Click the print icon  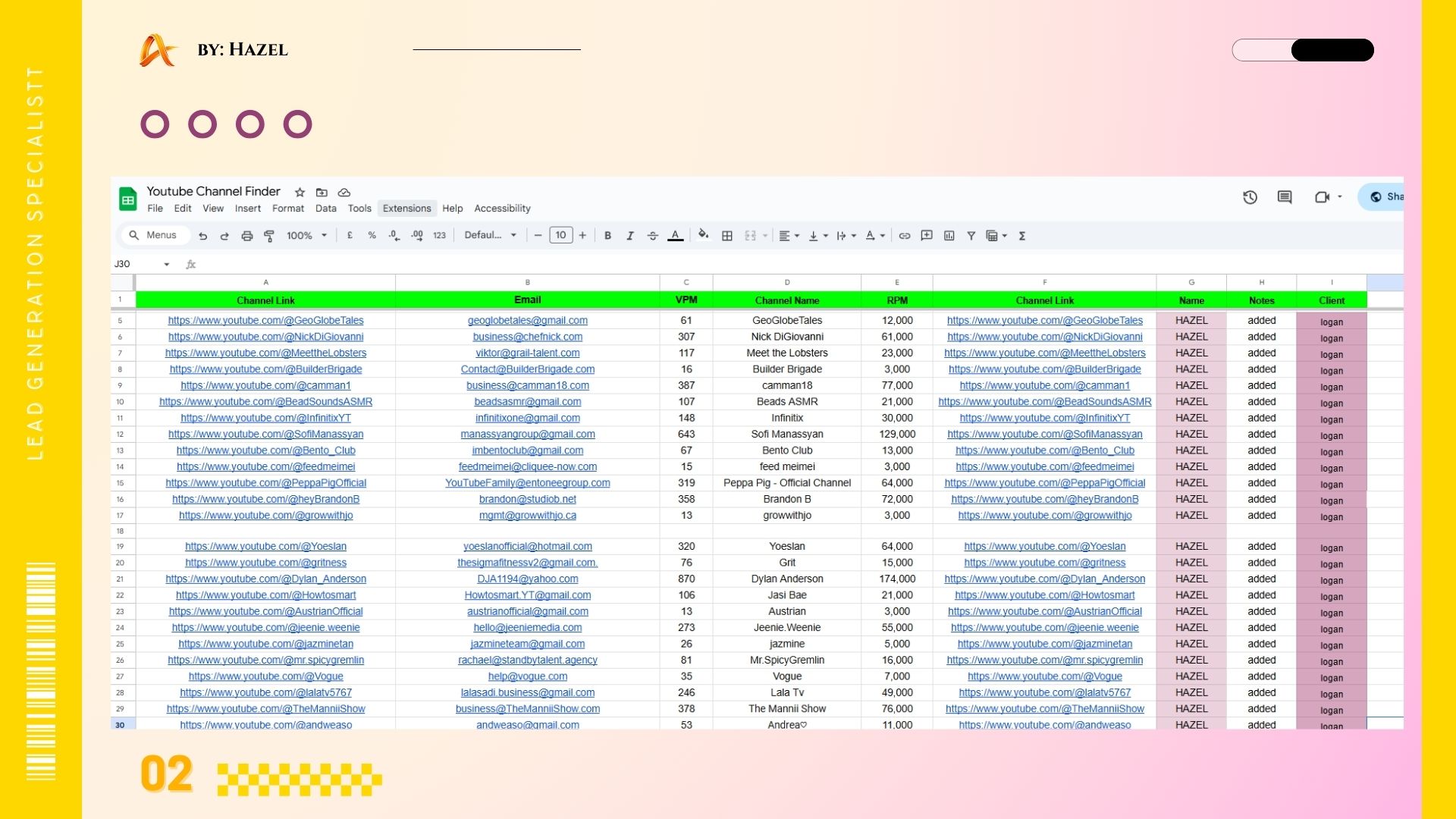coord(246,236)
